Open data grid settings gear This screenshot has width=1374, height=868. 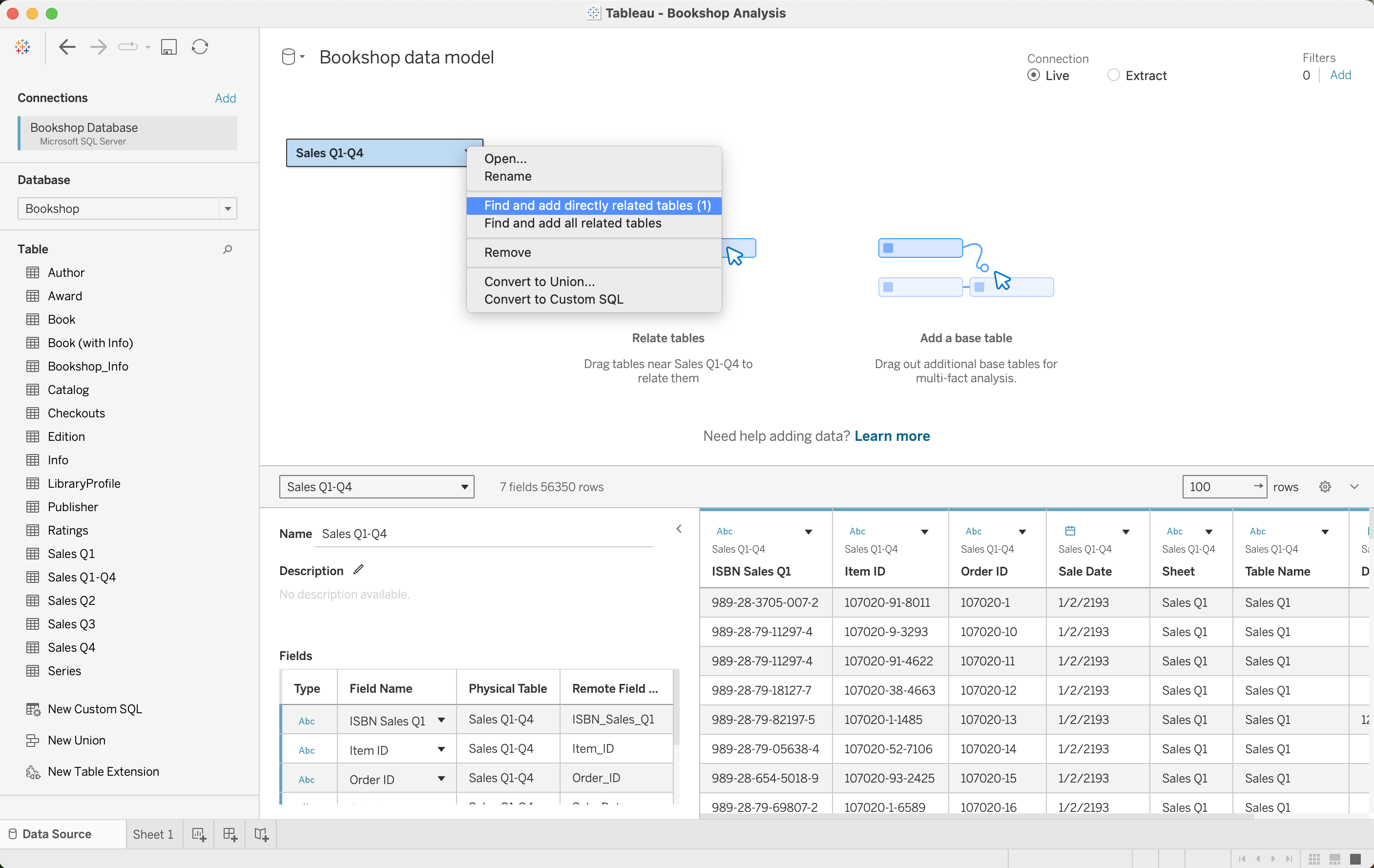tap(1325, 487)
